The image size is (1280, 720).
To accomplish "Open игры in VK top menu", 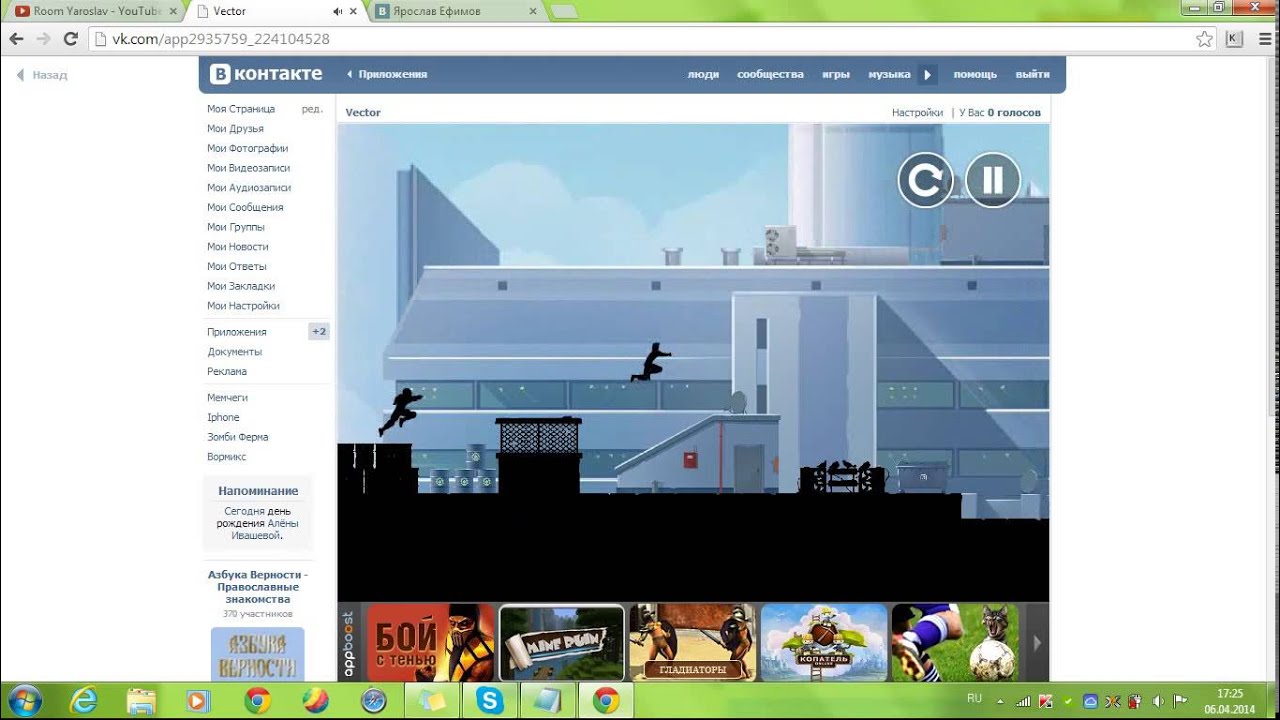I will (x=836, y=74).
